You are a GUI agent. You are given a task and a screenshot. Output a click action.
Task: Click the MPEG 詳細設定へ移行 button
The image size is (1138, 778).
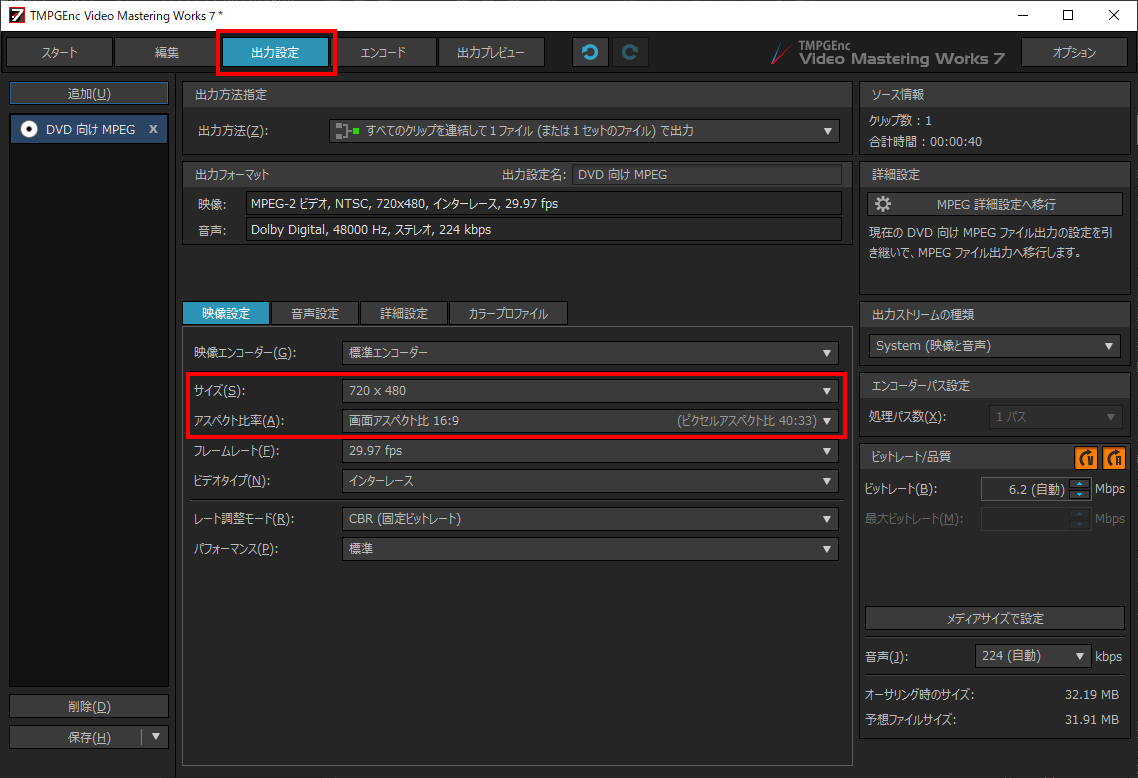pos(995,204)
